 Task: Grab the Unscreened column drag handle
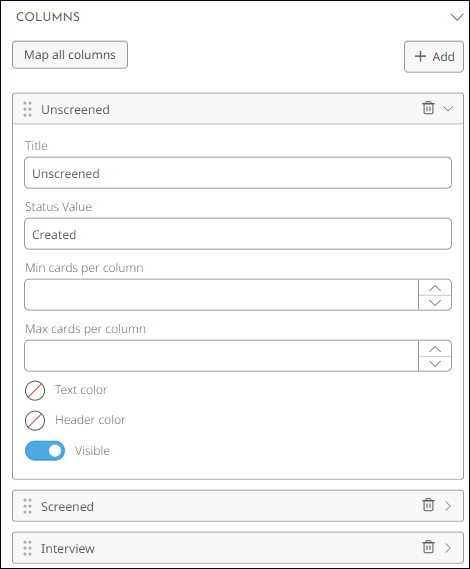28,109
